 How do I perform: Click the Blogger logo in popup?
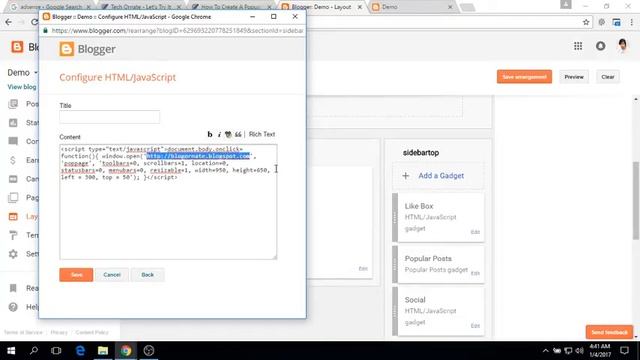(87, 49)
